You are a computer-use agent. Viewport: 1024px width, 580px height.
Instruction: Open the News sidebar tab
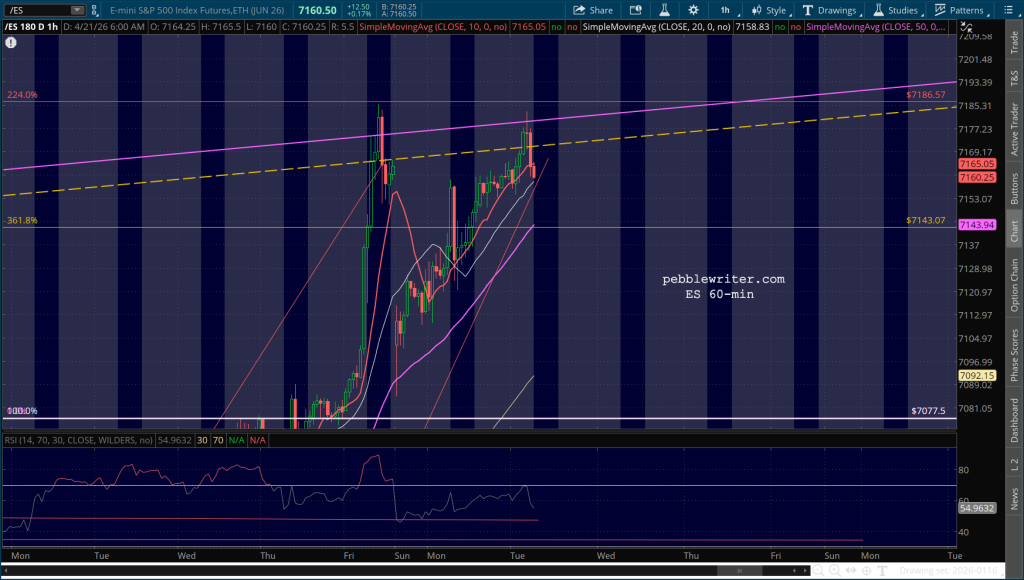1014,498
